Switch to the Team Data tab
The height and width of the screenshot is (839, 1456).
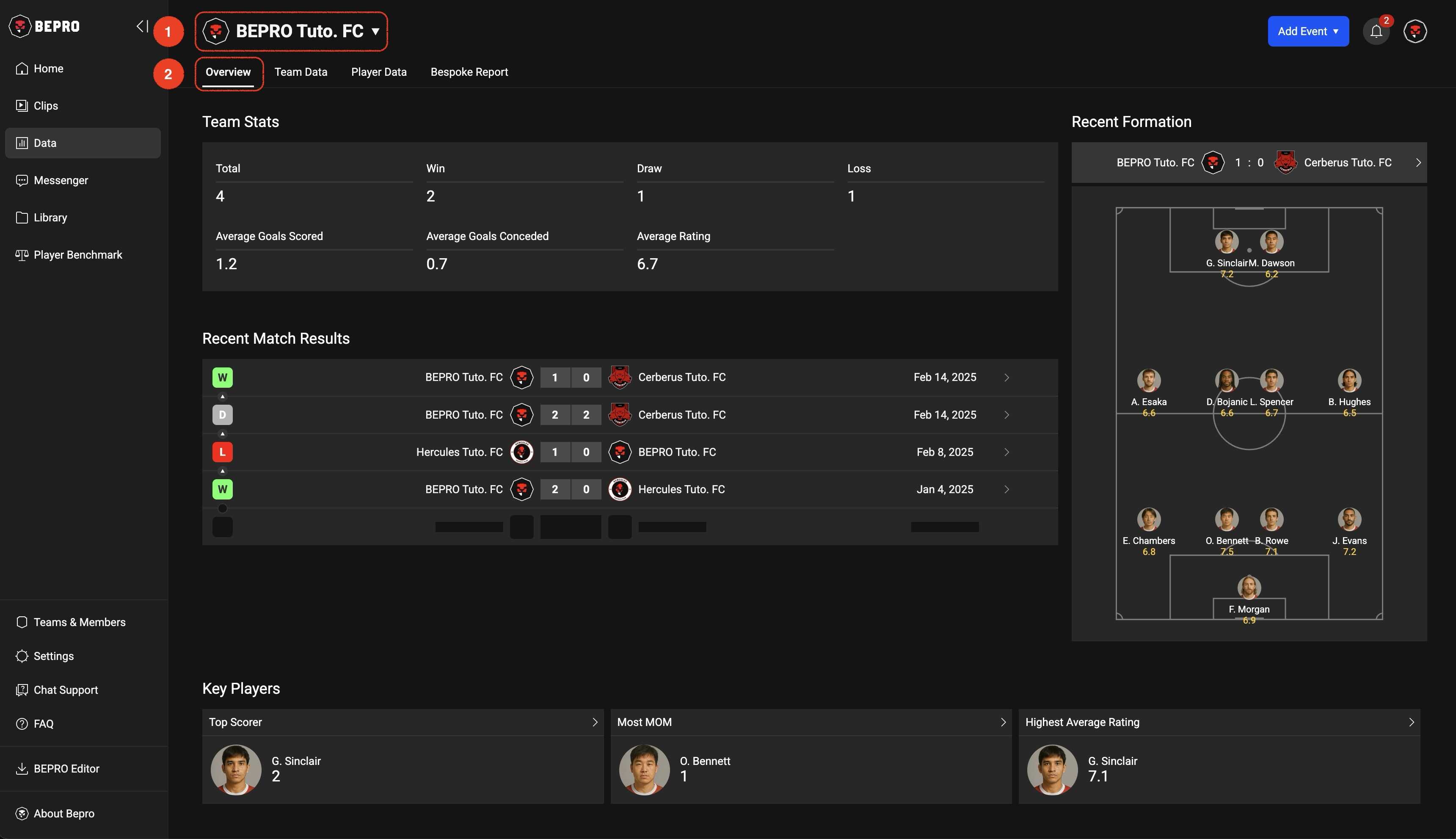tap(301, 72)
